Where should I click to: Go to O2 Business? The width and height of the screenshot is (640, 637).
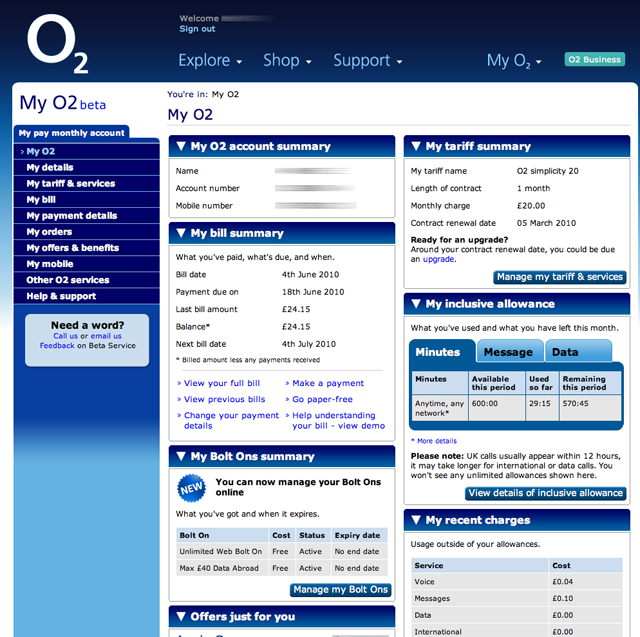pyautogui.click(x=594, y=60)
